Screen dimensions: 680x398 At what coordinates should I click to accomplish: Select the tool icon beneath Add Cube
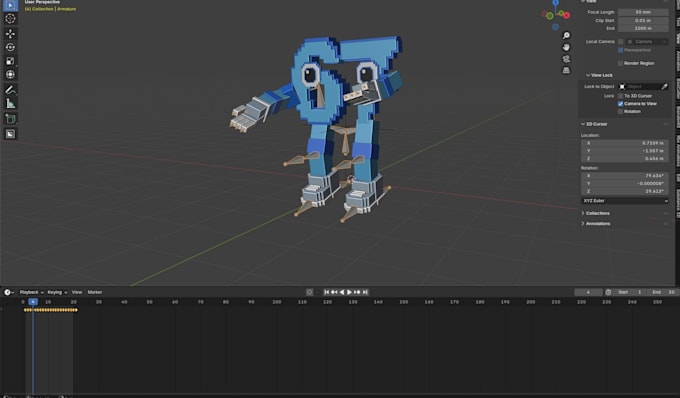point(10,134)
